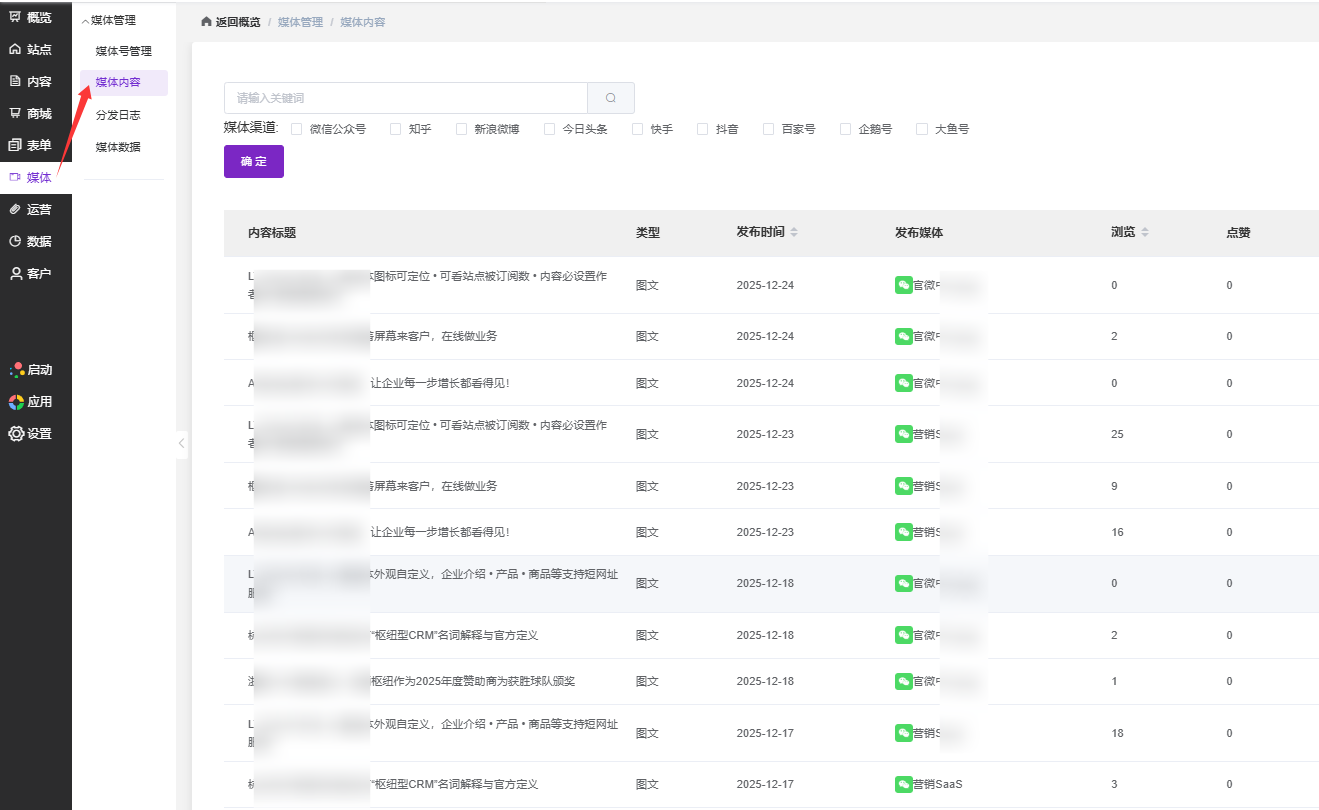This screenshot has width=1319, height=810.
Task: Tick the 今日头条 checkbox
Action: (x=549, y=129)
